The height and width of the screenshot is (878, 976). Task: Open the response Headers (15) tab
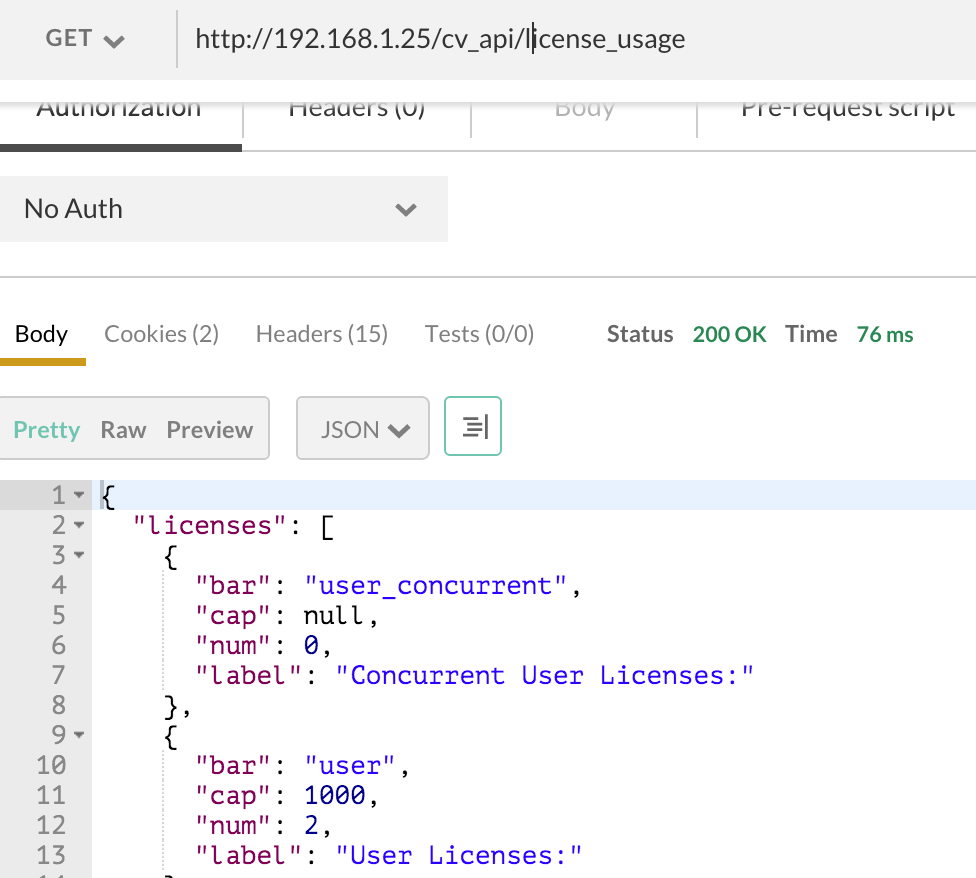(x=321, y=334)
